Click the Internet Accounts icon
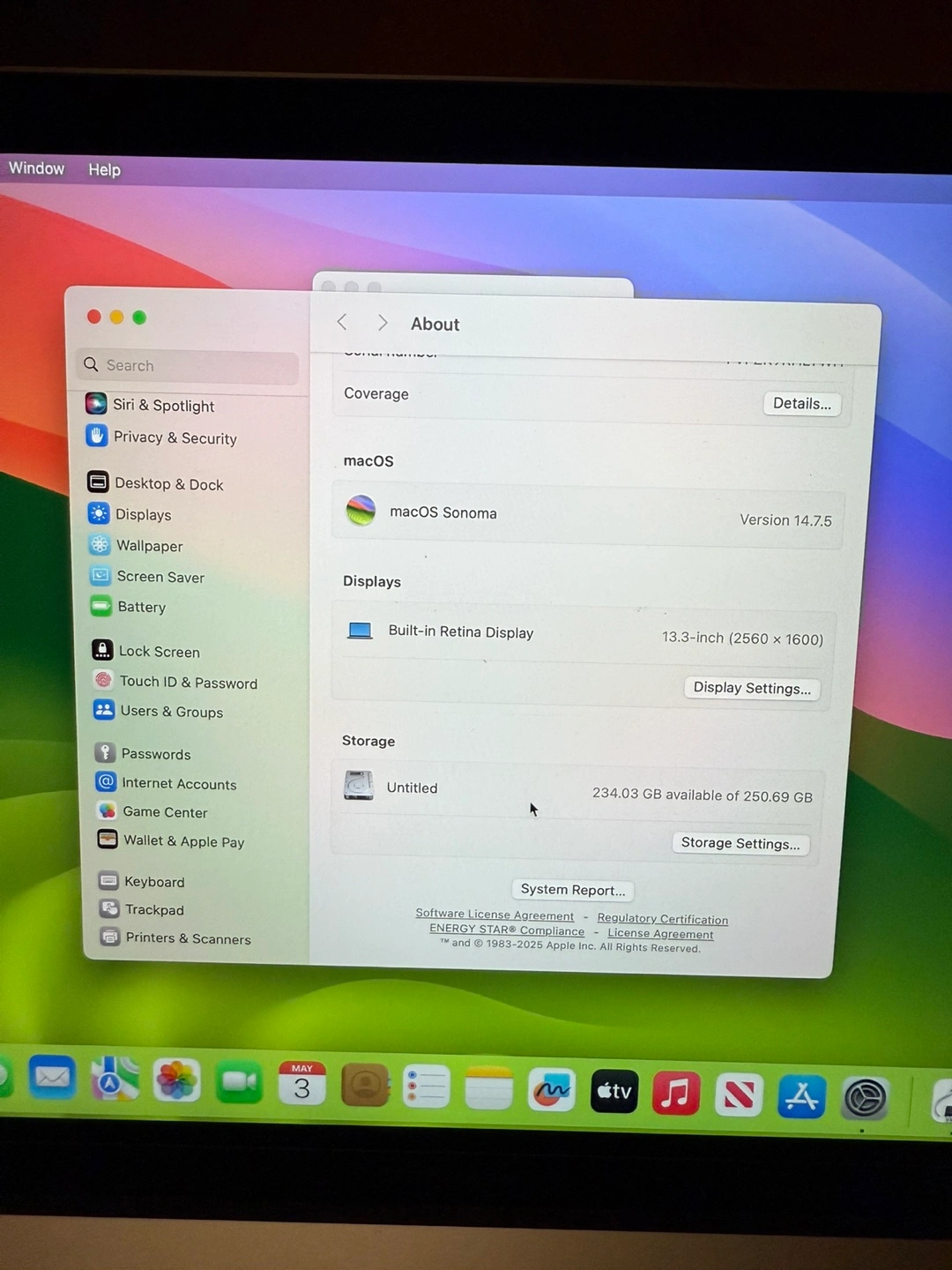Screen dimensions: 952x1270 point(106,781)
